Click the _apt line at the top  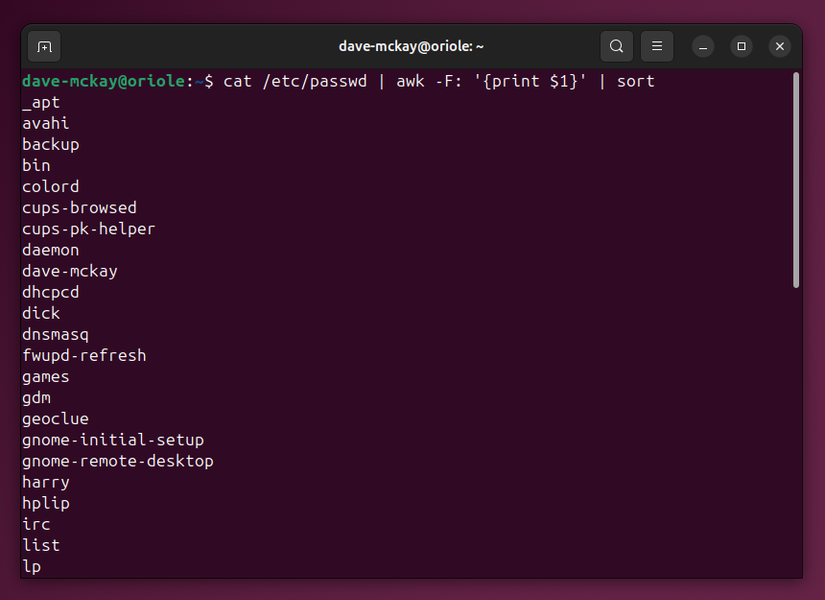point(40,102)
